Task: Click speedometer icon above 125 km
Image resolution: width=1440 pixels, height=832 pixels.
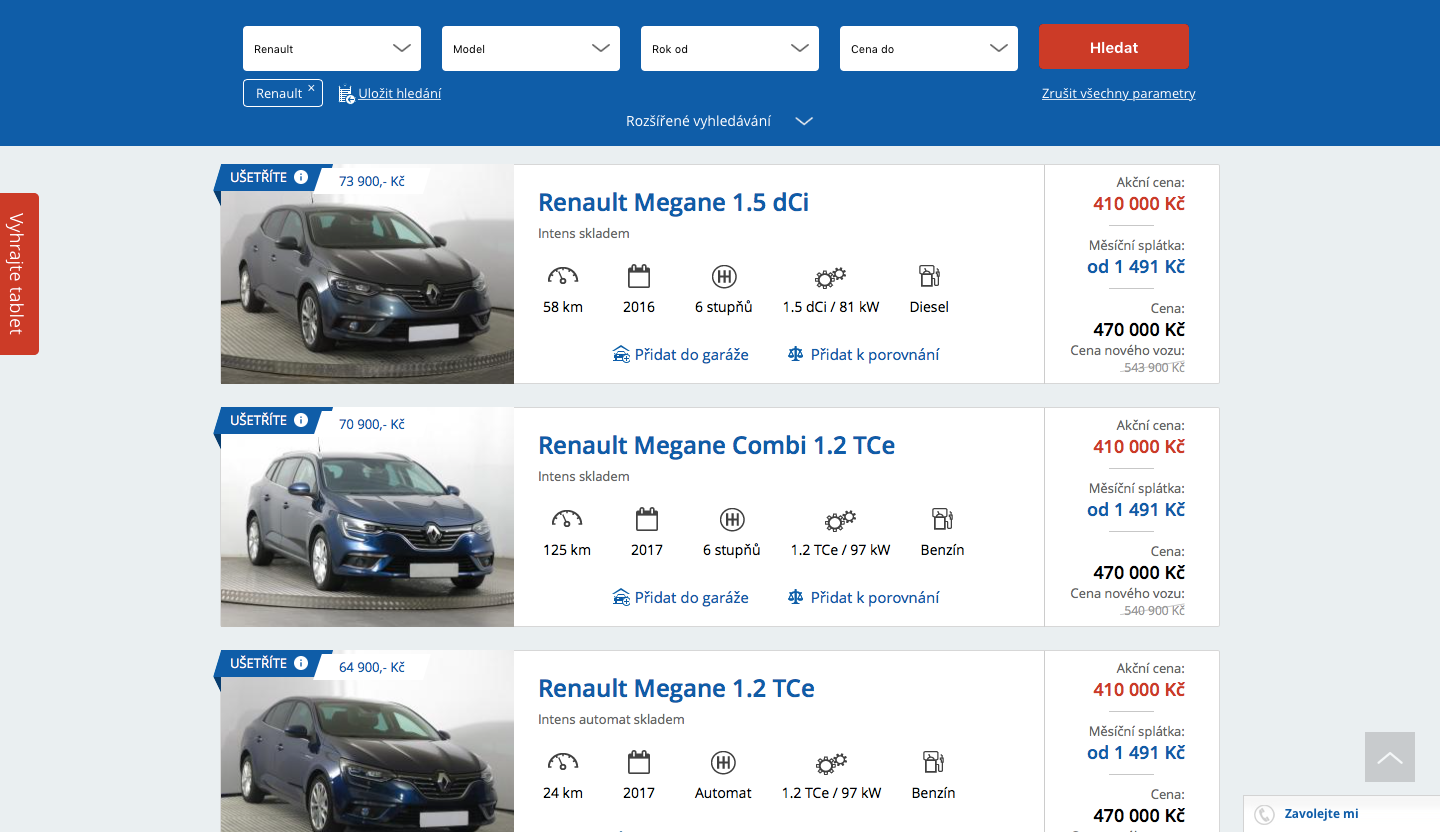Action: click(x=567, y=519)
